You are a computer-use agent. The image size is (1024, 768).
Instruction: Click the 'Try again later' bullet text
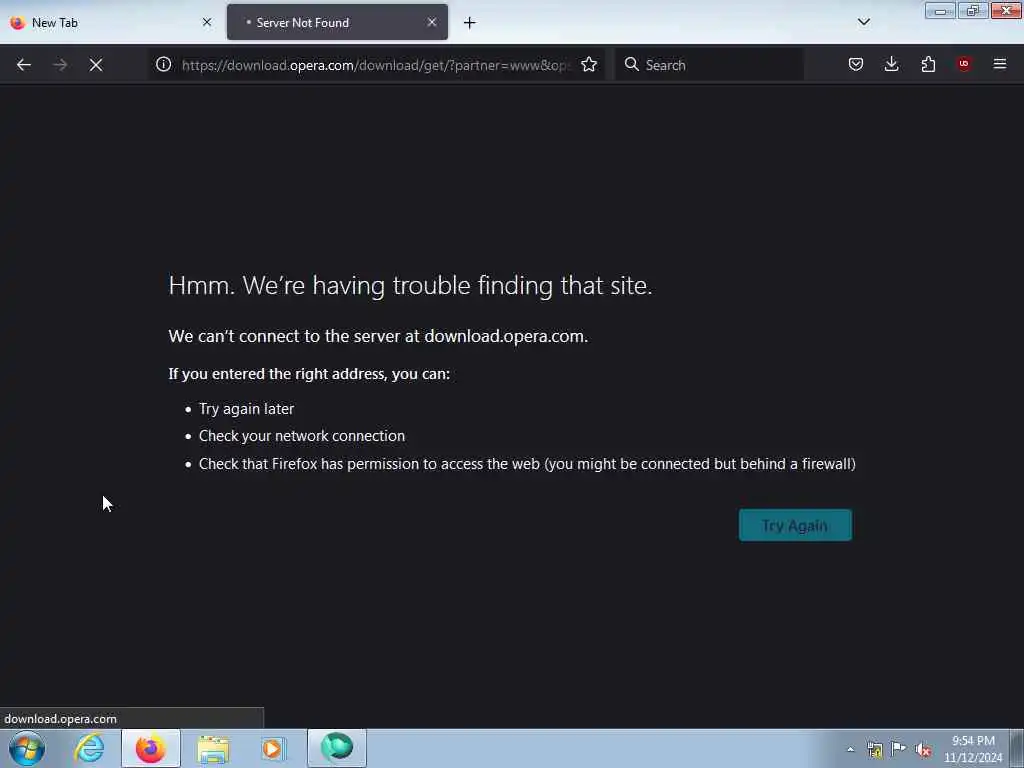click(246, 409)
